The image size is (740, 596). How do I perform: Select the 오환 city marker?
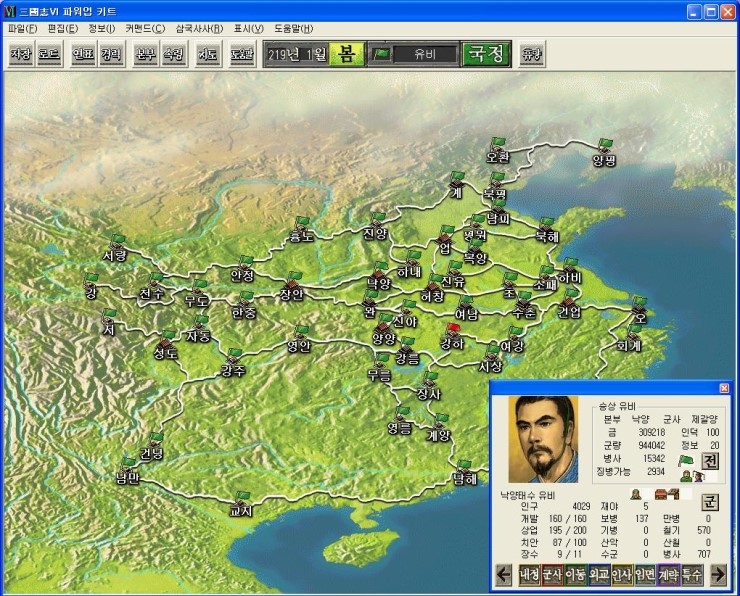tap(498, 151)
